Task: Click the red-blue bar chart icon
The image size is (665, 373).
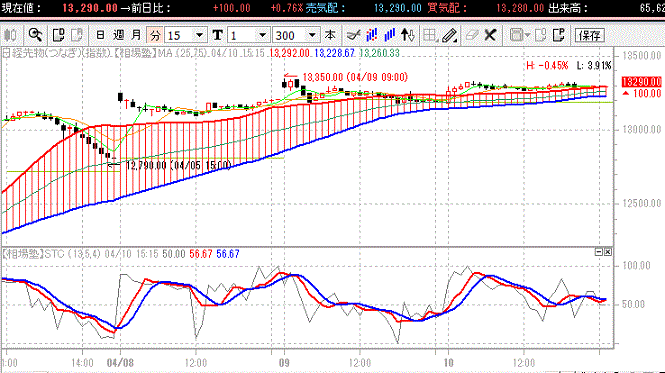Action: point(372,35)
